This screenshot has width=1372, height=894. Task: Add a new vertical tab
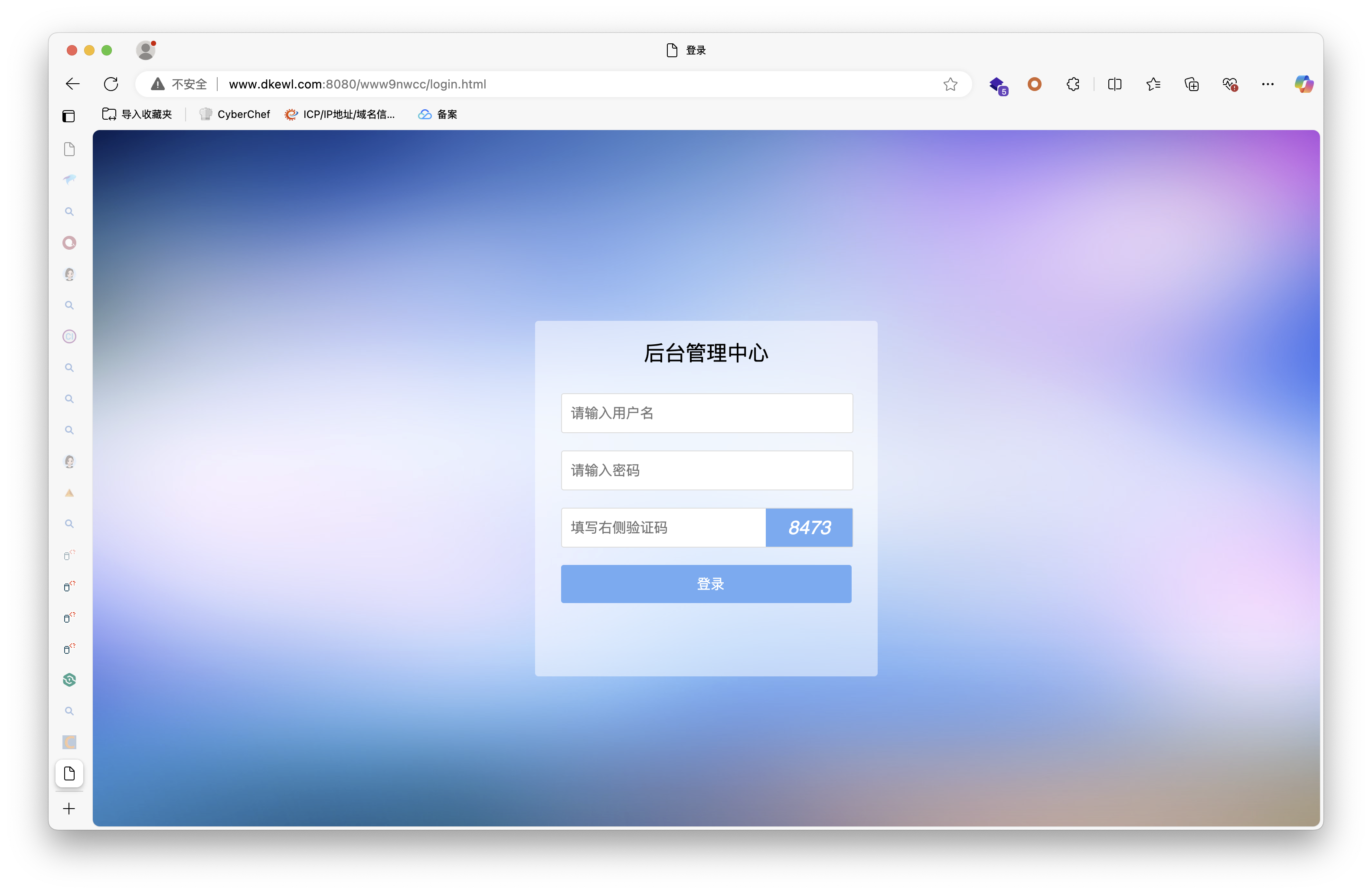[69, 809]
